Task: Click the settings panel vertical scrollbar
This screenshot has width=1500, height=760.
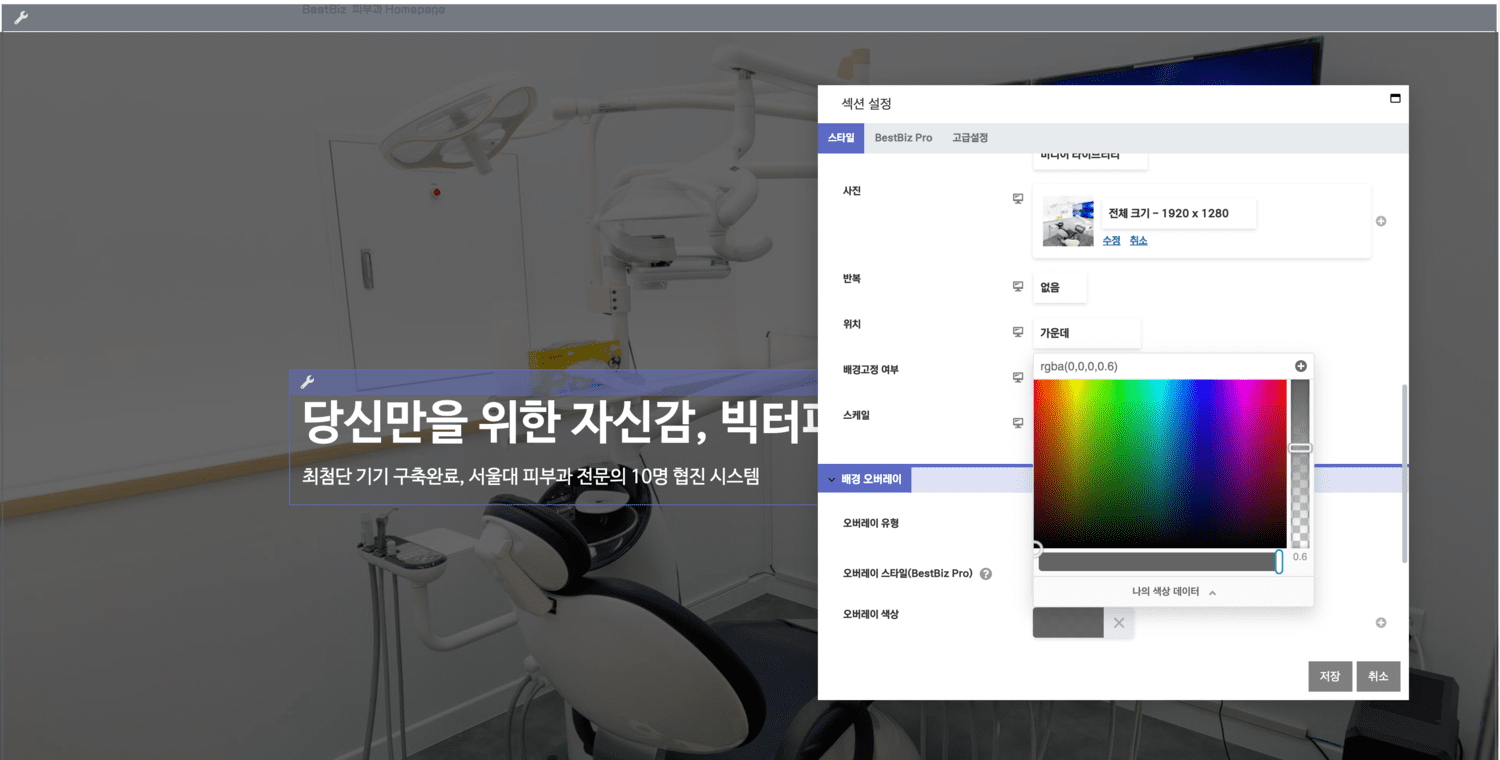Action: coord(1404,473)
